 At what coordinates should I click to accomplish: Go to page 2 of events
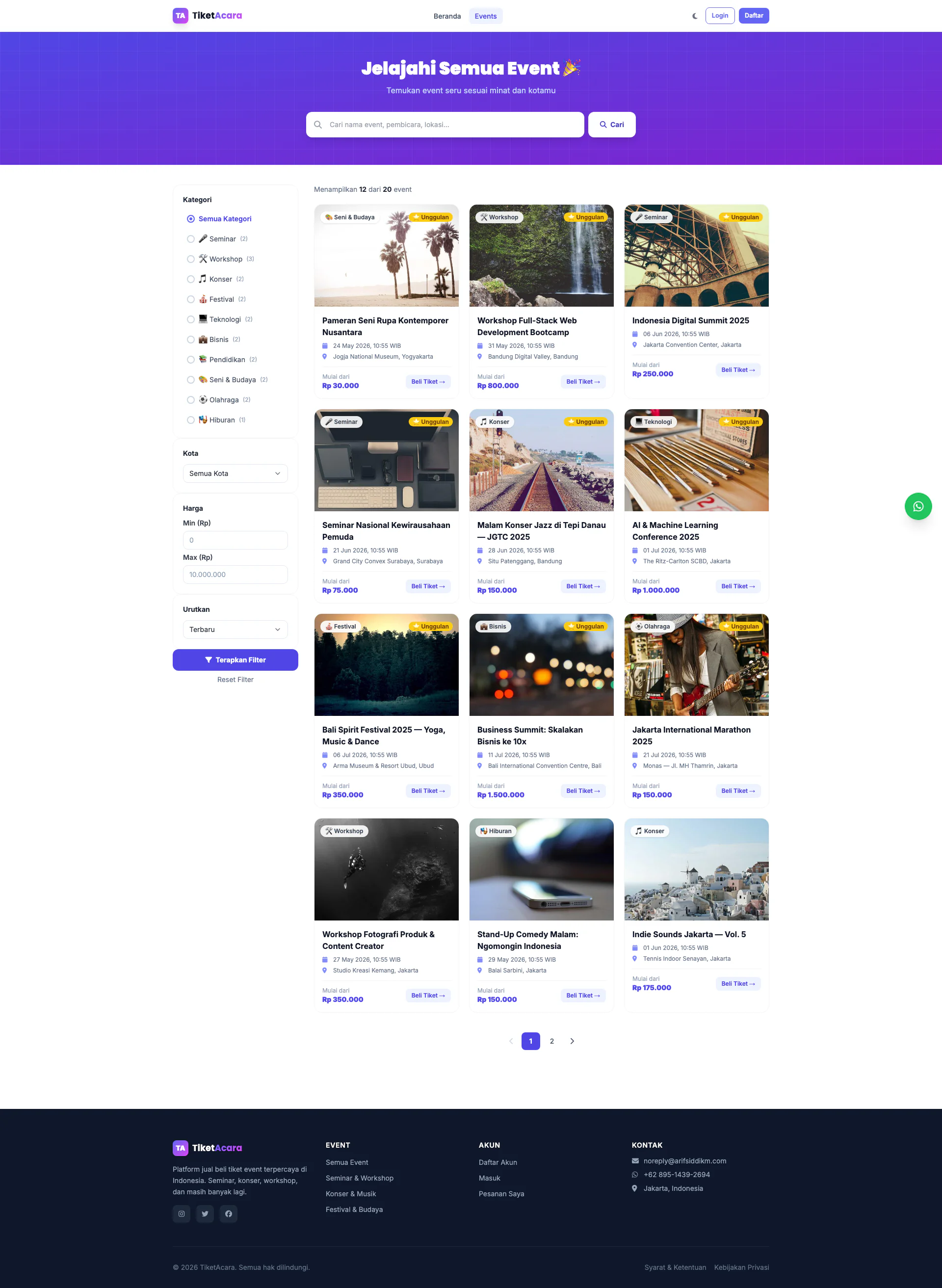tap(551, 1041)
